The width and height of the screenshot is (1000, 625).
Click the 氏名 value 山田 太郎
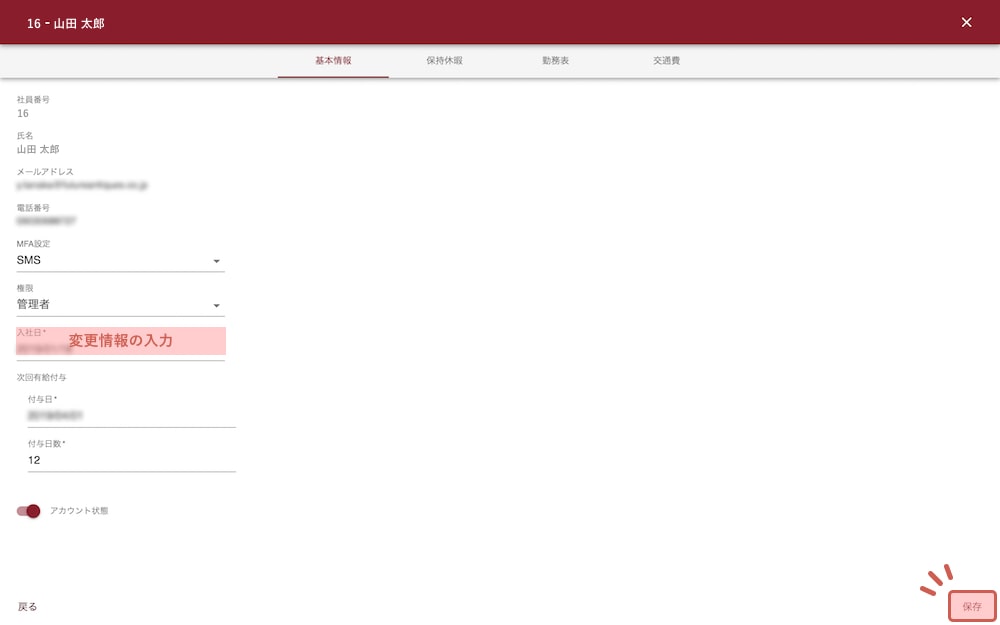[38, 149]
